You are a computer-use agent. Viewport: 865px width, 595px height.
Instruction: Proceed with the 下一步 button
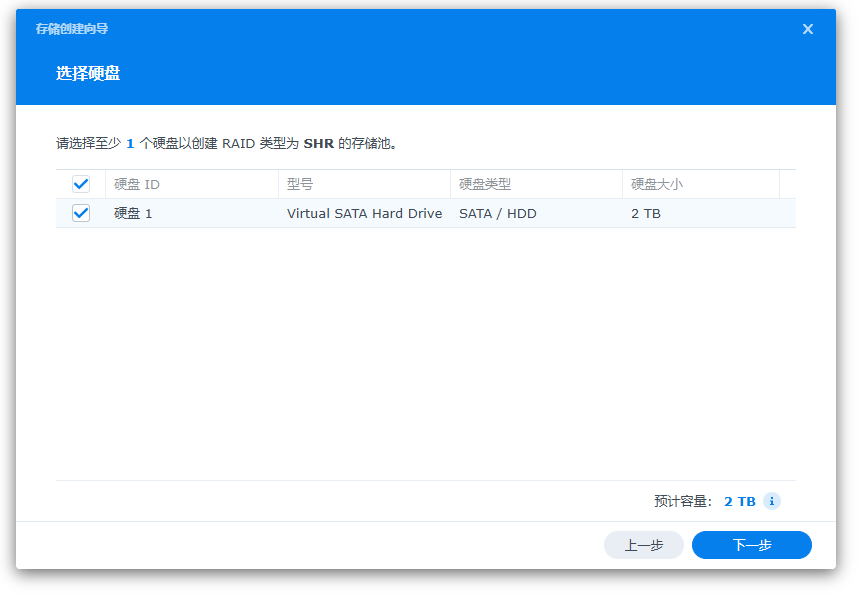(x=751, y=545)
